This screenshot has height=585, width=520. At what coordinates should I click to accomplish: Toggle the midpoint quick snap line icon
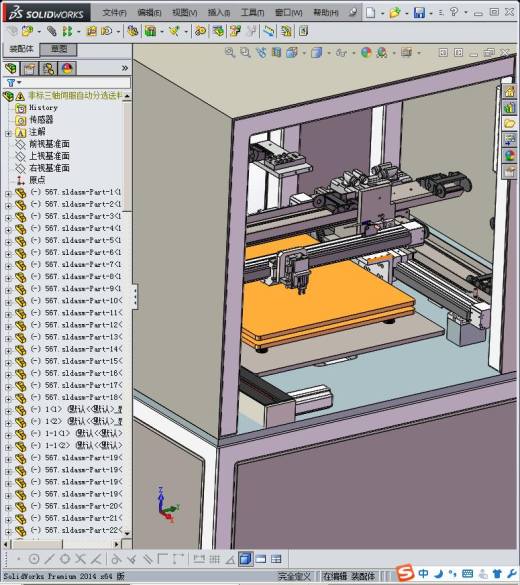[49, 559]
